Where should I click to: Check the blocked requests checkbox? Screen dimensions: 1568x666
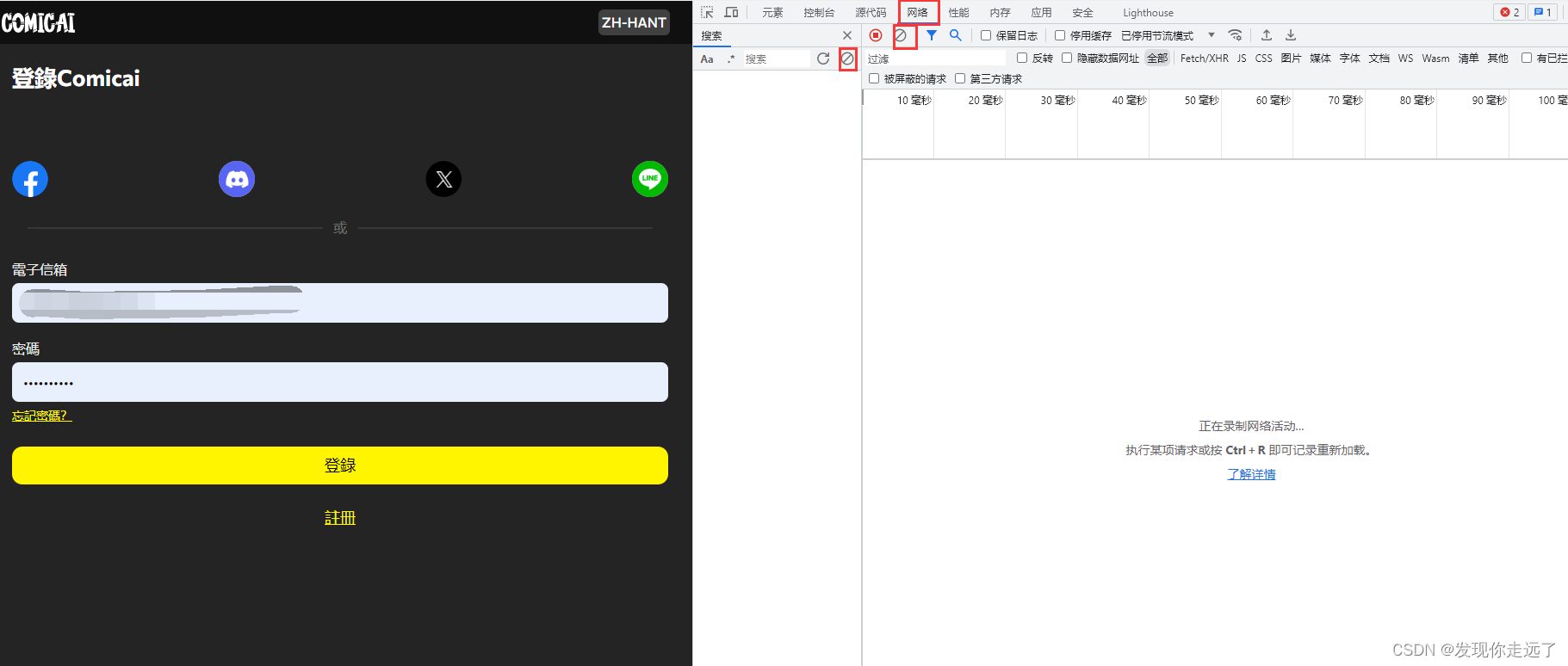pyautogui.click(x=874, y=78)
